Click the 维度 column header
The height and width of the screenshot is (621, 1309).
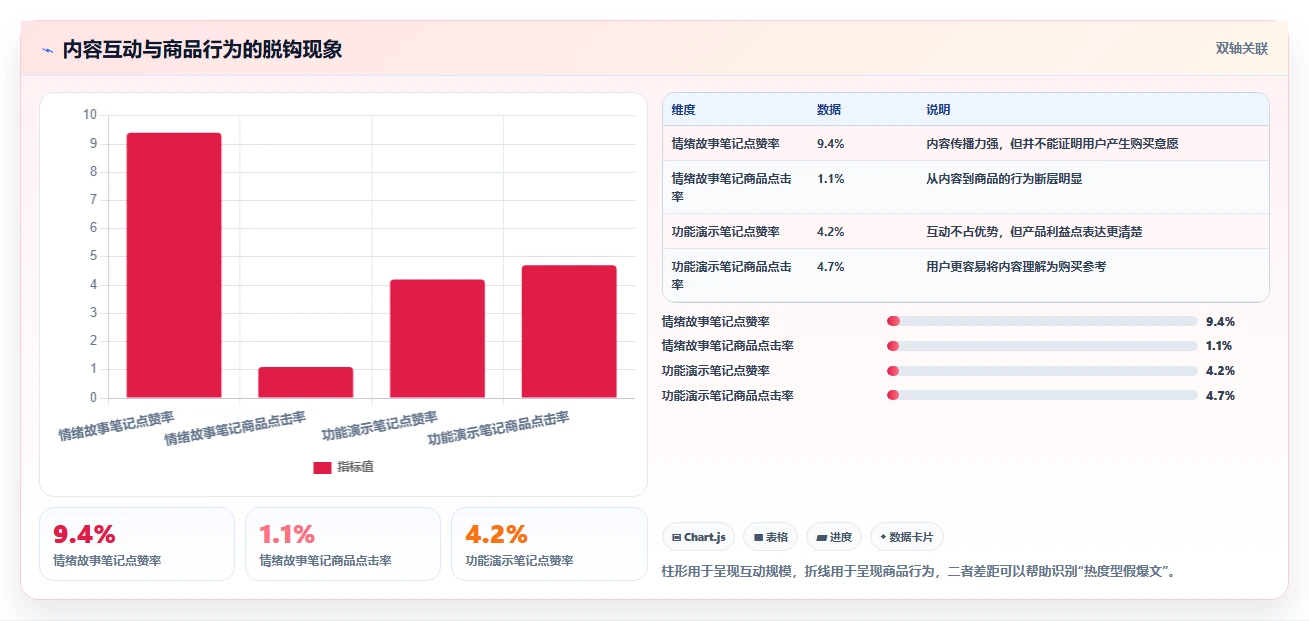point(684,110)
